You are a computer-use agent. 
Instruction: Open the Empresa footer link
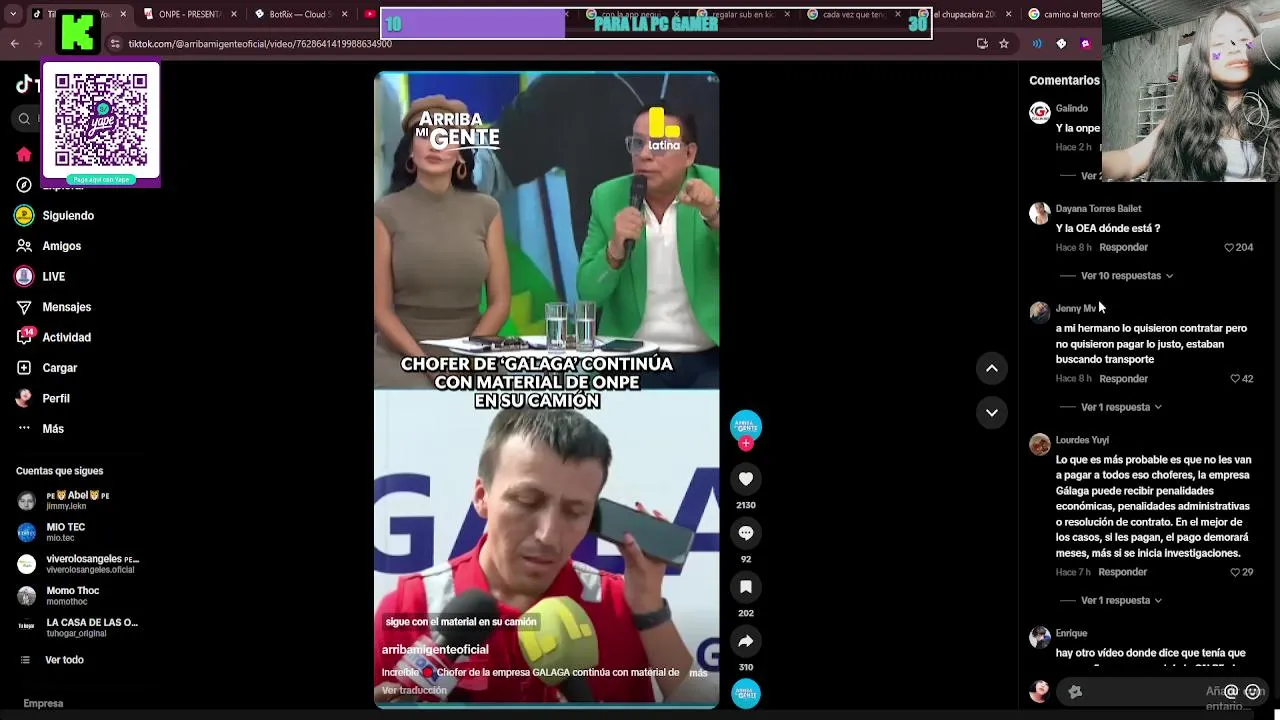pyautogui.click(x=43, y=703)
